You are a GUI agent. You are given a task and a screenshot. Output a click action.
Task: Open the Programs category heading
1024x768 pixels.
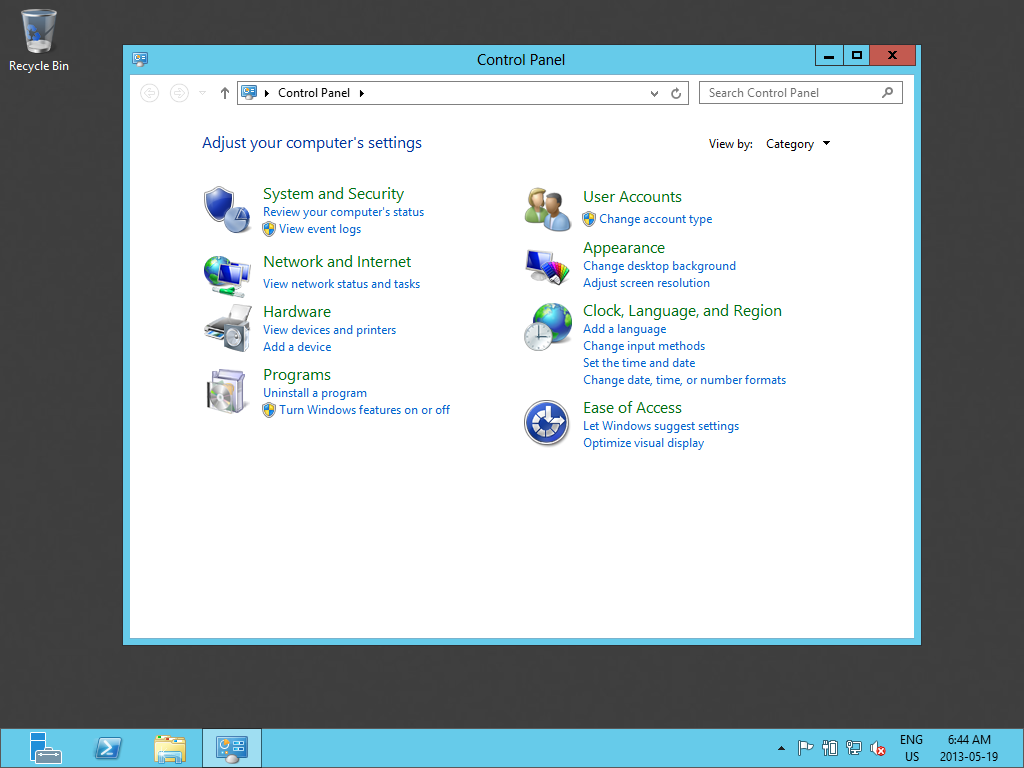pos(296,375)
